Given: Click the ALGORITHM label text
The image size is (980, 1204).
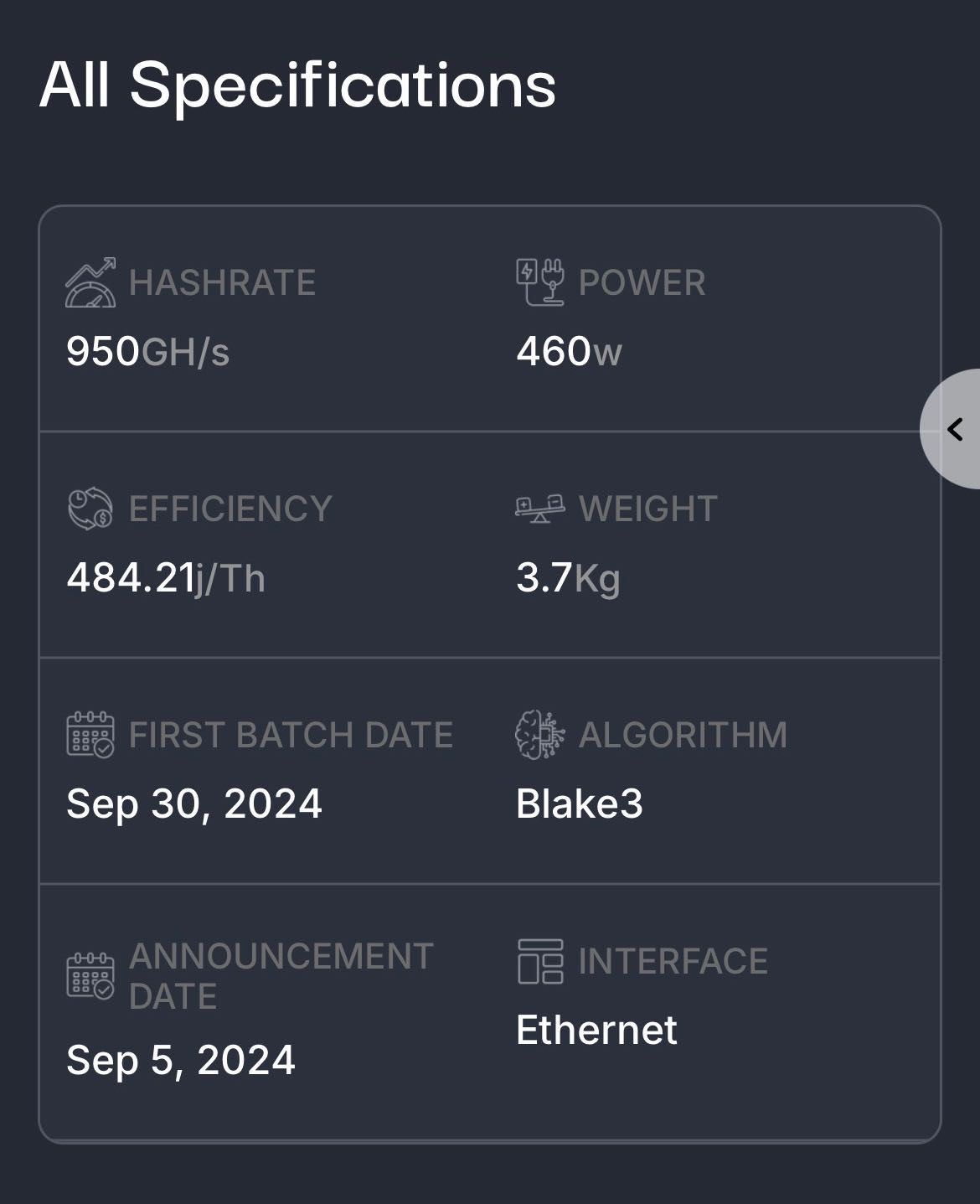Looking at the screenshot, I should (x=683, y=735).
